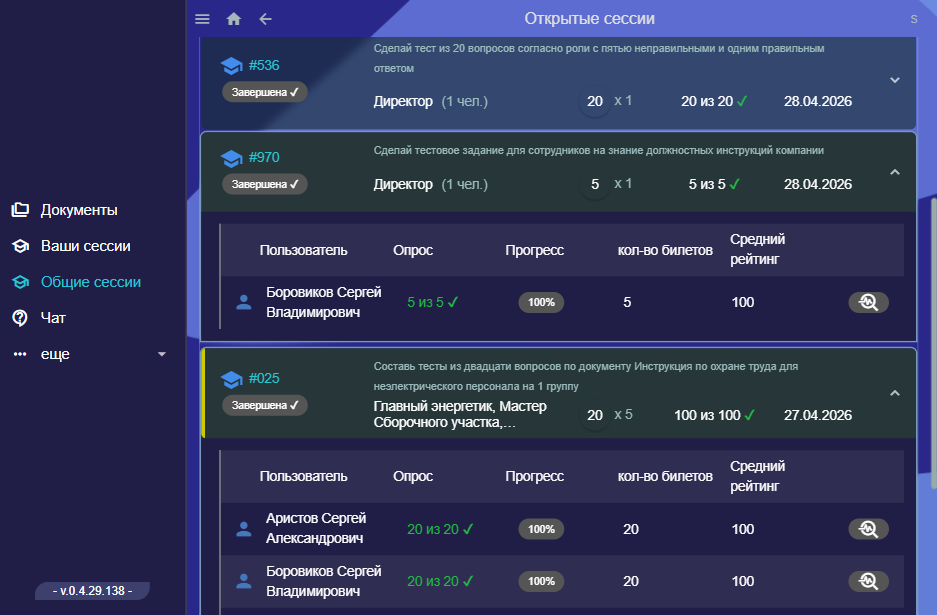
Task: Click 100% progress for Боровиков in session #025
Action: [x=541, y=581]
